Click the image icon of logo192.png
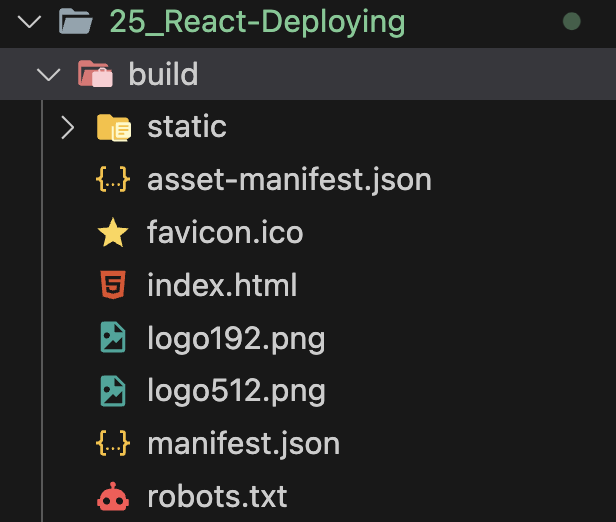Viewport: 616px width, 522px height. (x=113, y=337)
